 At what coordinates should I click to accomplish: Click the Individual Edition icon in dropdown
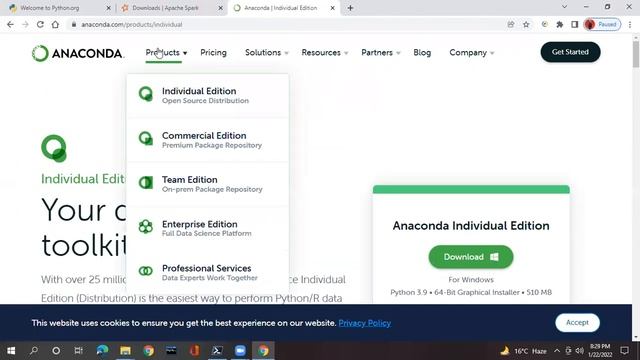click(145, 94)
